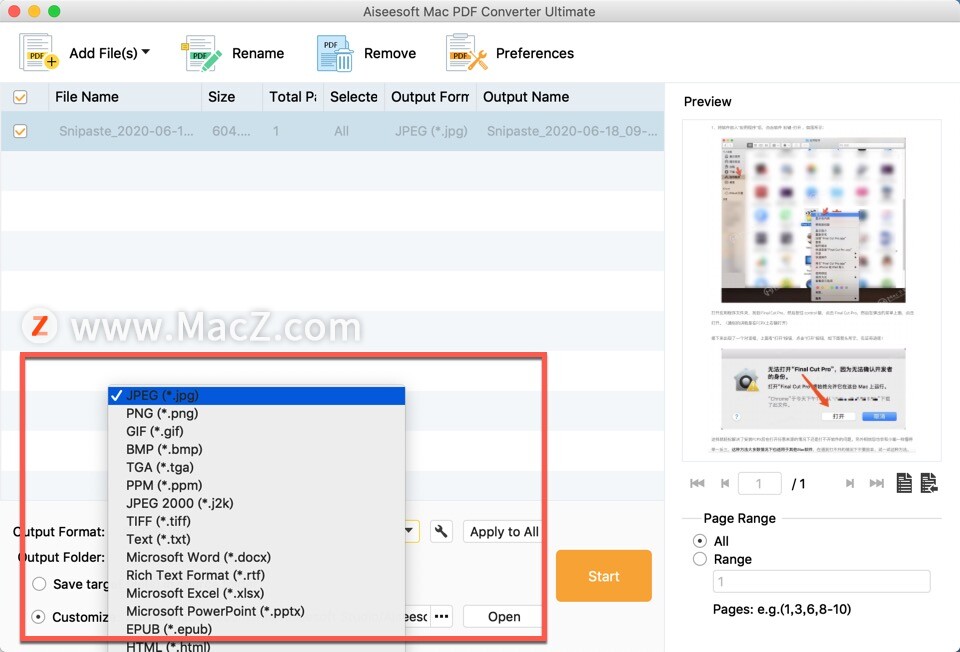Viewport: 960px width, 652px height.
Task: Open Preferences tools icon
Action: coord(467,53)
